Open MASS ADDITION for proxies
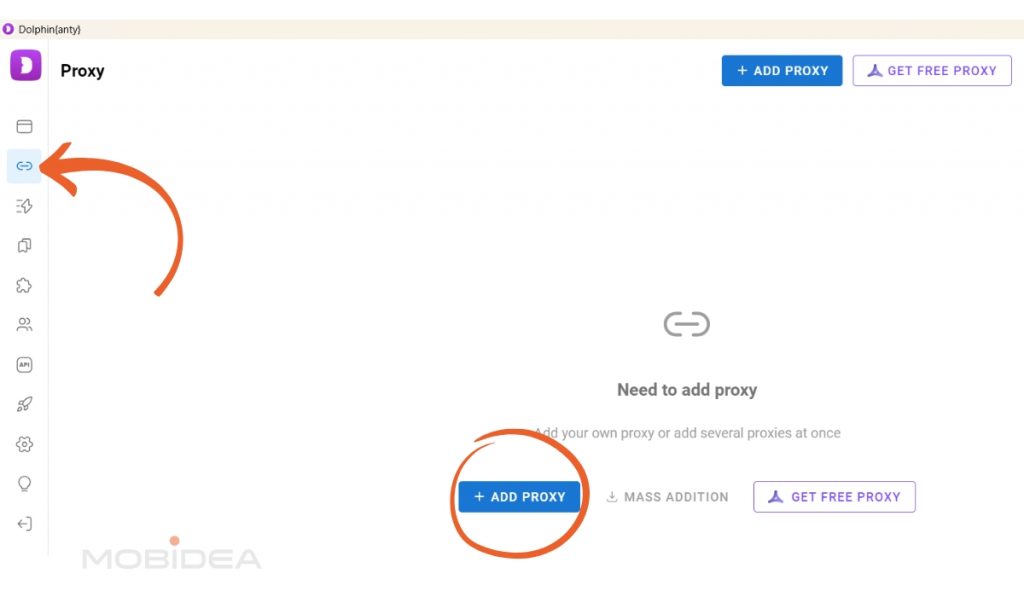The width and height of the screenshot is (1024, 597). pos(667,496)
